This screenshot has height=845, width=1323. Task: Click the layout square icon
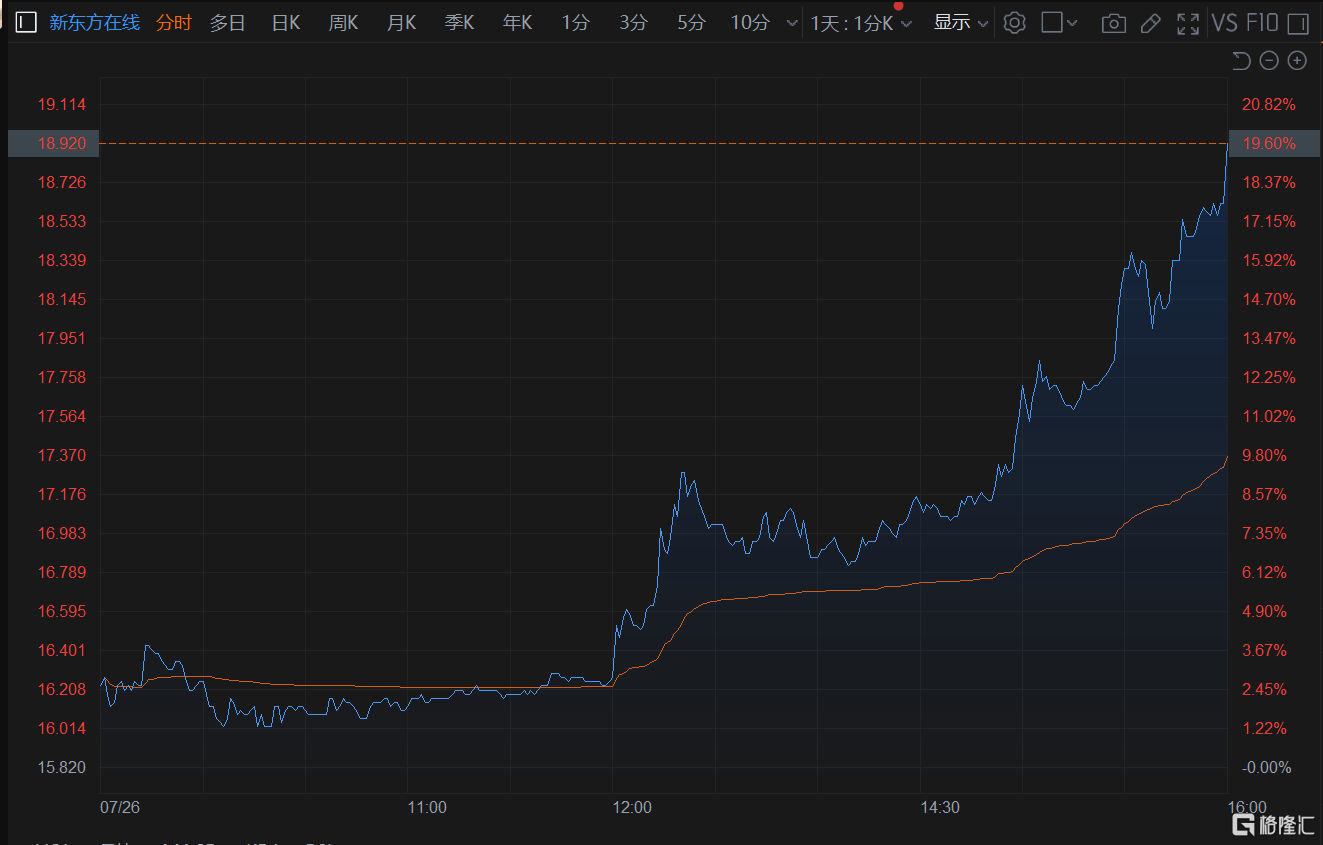click(x=1051, y=22)
